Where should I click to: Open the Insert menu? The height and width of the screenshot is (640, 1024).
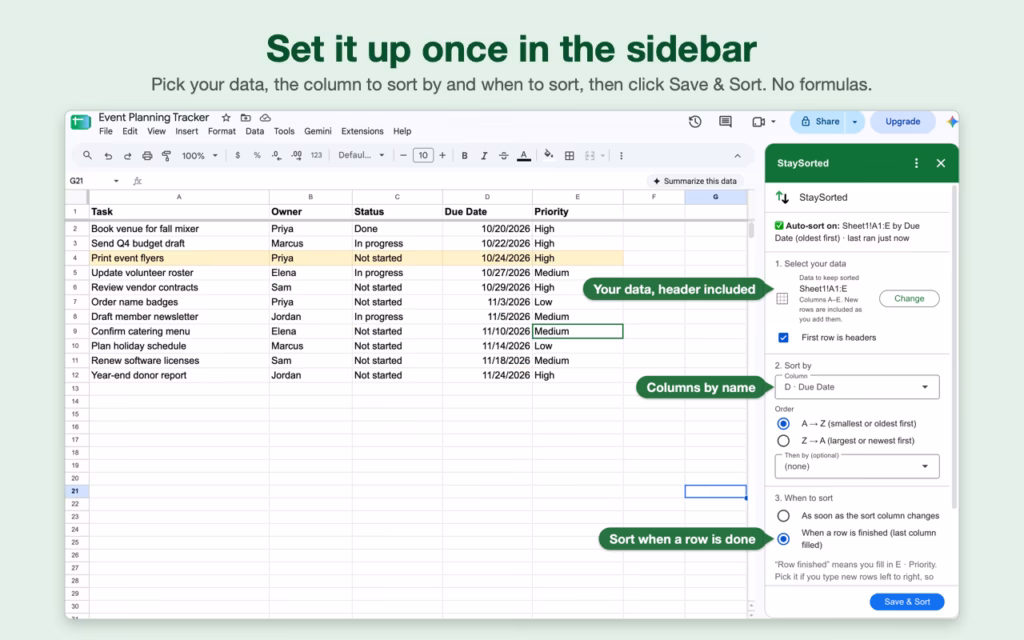pyautogui.click(x=186, y=131)
